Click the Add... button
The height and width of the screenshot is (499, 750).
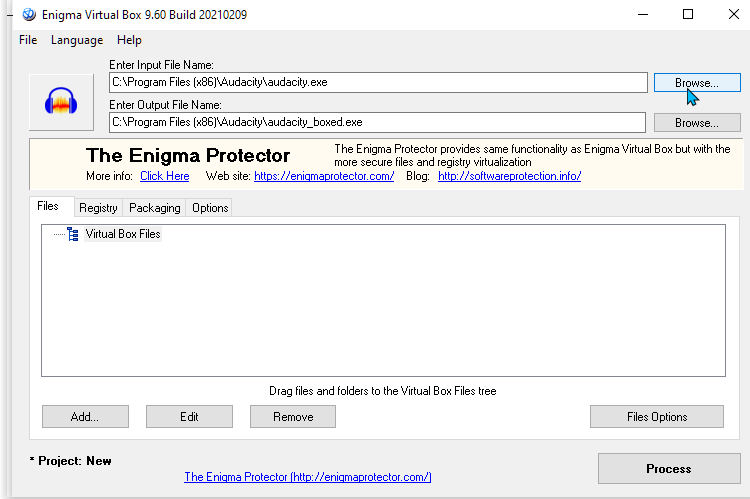[85, 417]
